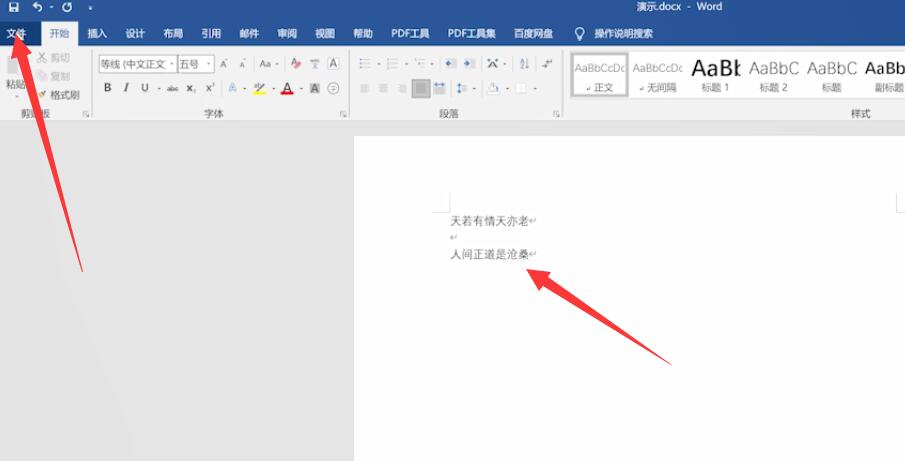The width and height of the screenshot is (905, 461).
Task: Open the phonetic guide (pinyin) tool
Action: click(x=315, y=63)
